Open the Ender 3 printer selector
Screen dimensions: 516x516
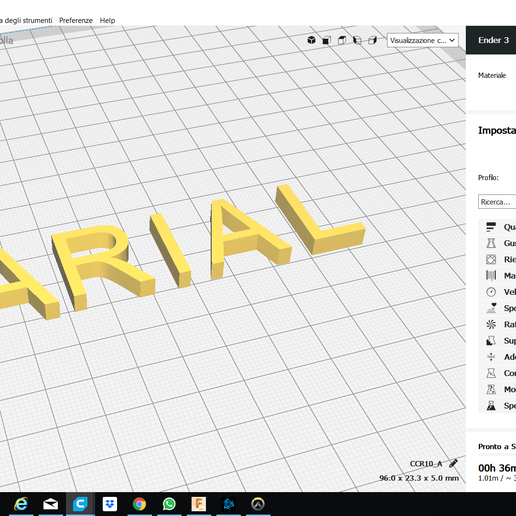pos(491,40)
